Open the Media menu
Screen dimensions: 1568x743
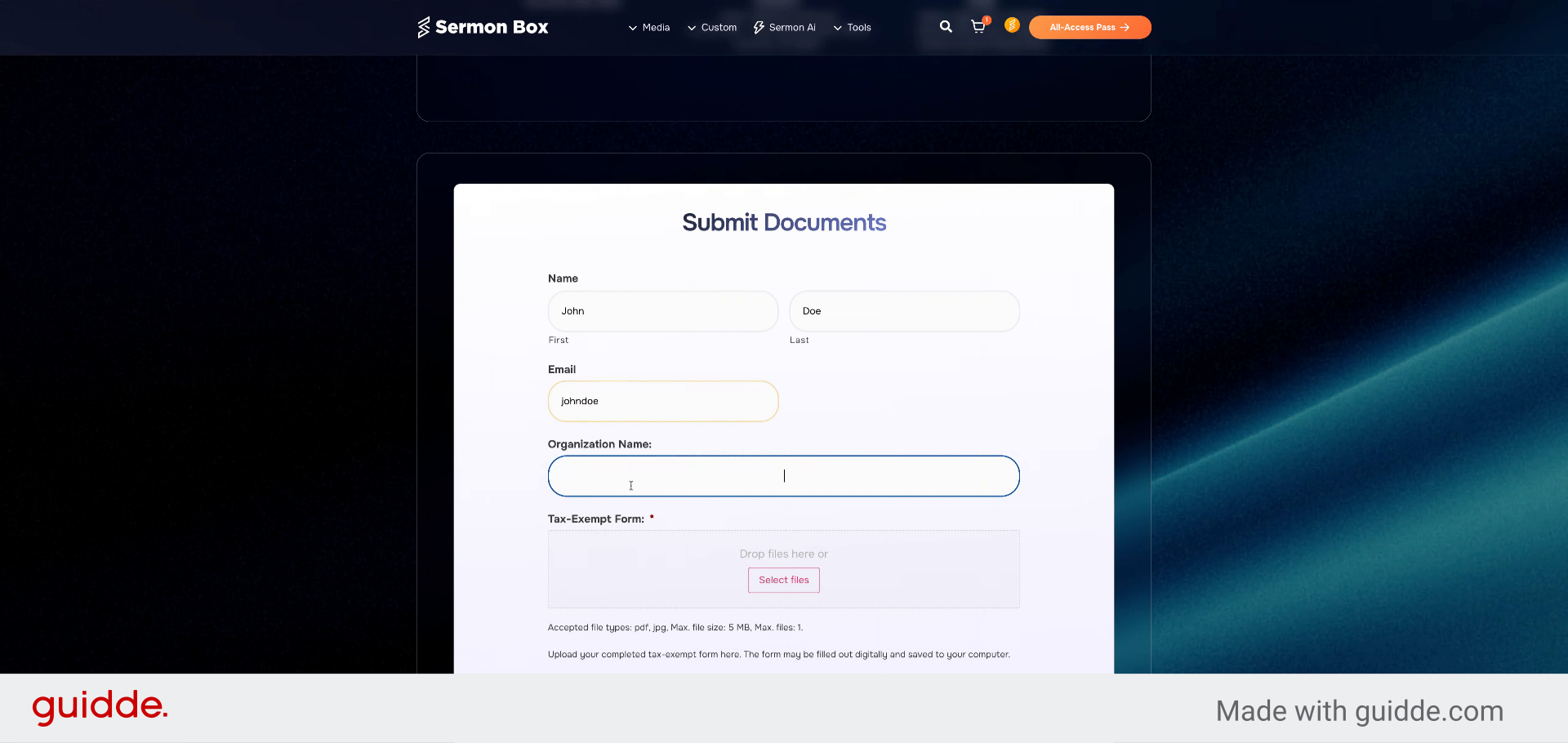pos(655,27)
